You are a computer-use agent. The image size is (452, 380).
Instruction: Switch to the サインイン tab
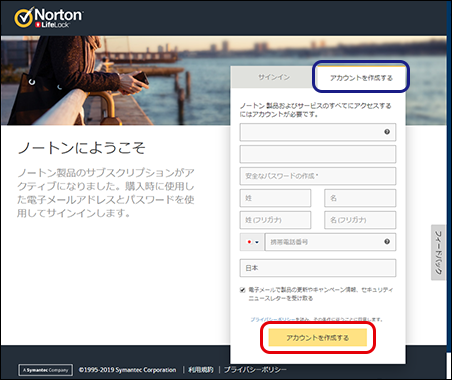[x=273, y=77]
